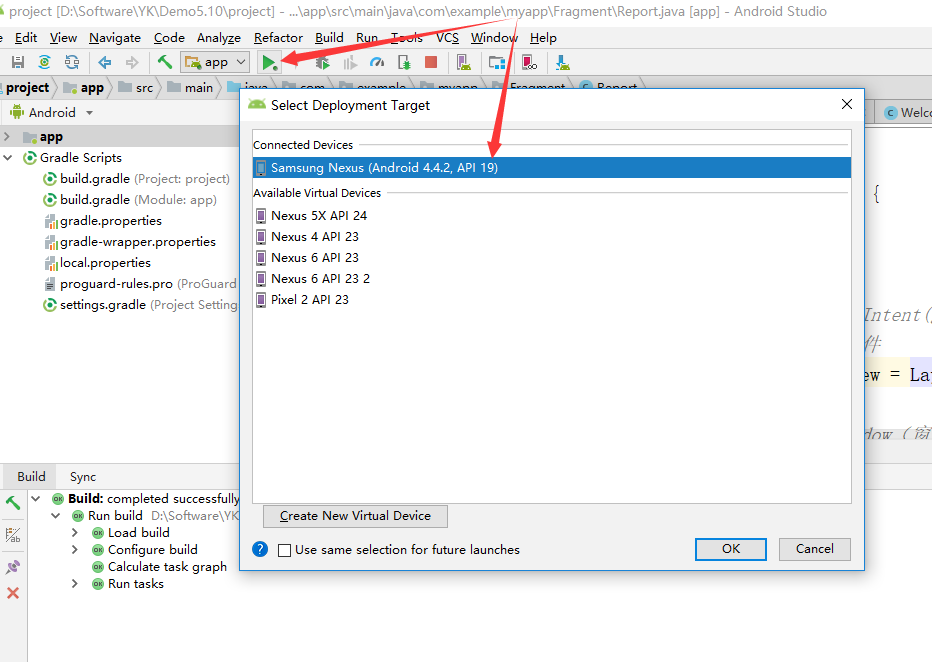
Task: Click the project breadcrumb
Action: pyautogui.click(x=27, y=88)
